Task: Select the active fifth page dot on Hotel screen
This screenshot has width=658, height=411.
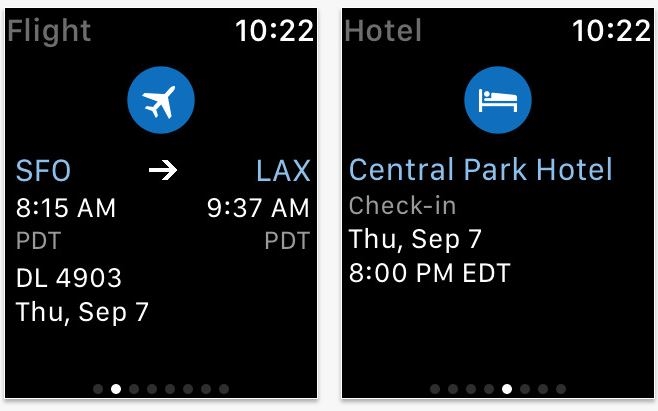Action: (x=507, y=389)
